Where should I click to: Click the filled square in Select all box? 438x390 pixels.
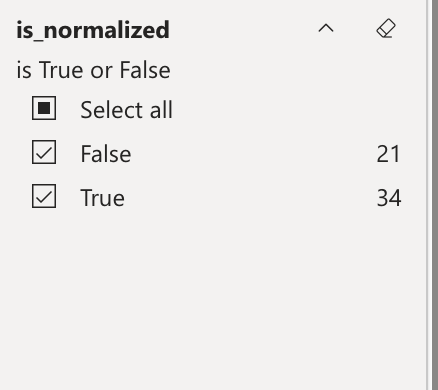point(44,108)
